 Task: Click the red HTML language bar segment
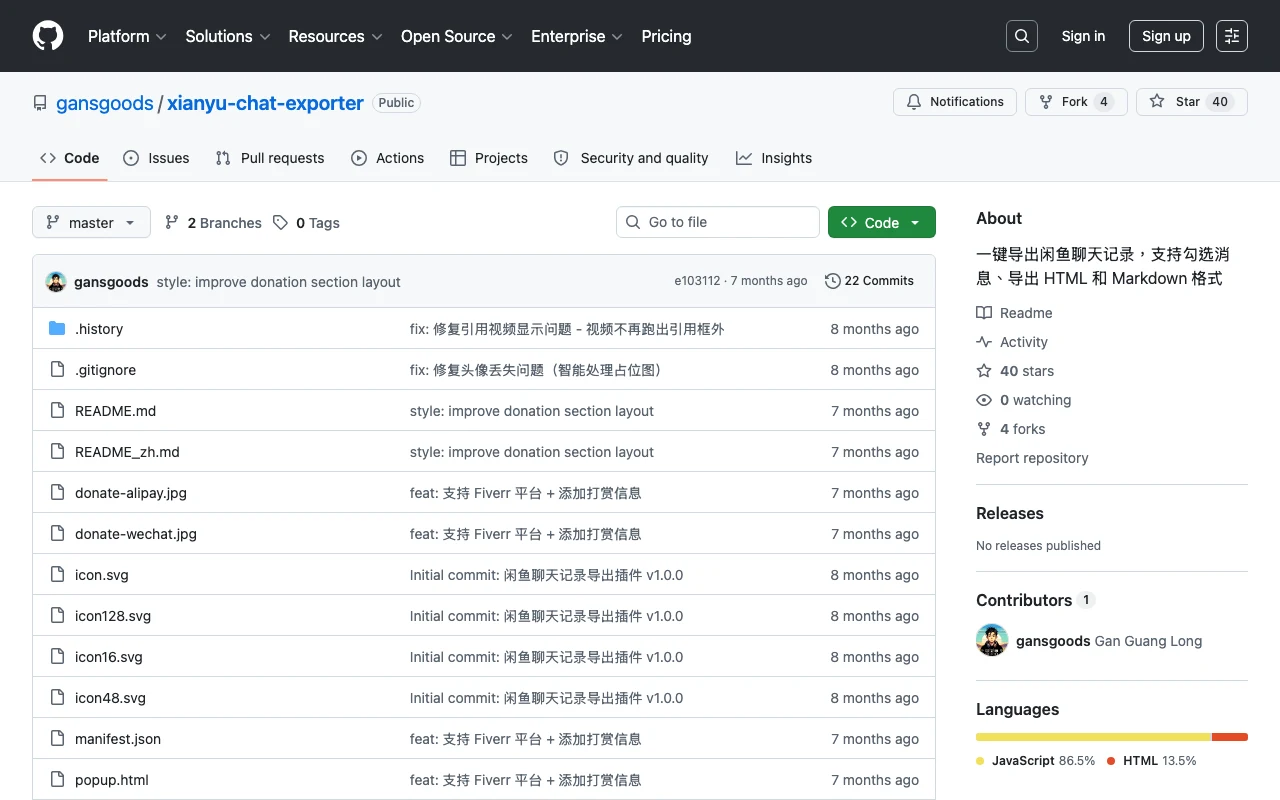point(1230,737)
